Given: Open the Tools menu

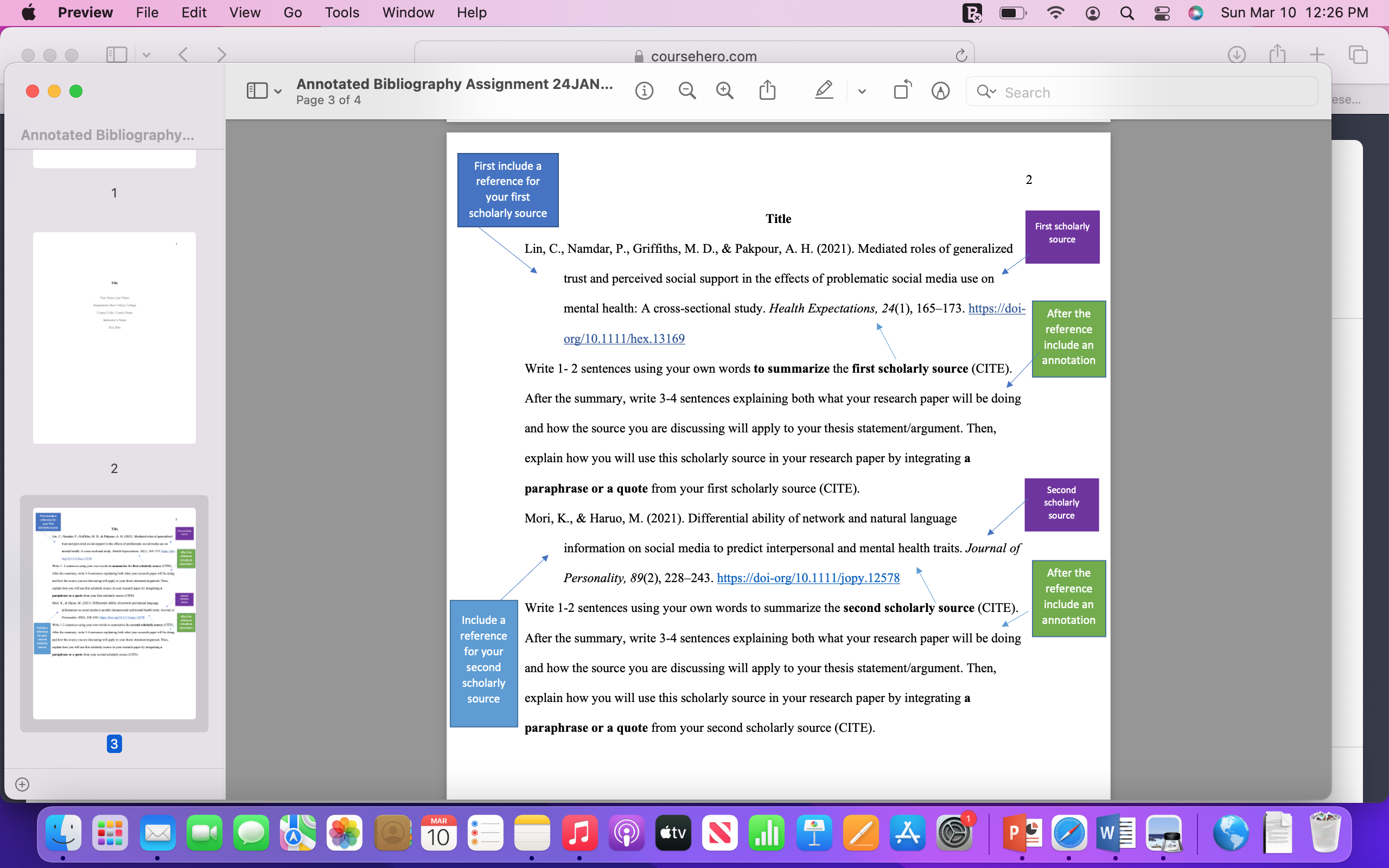Looking at the screenshot, I should [341, 12].
